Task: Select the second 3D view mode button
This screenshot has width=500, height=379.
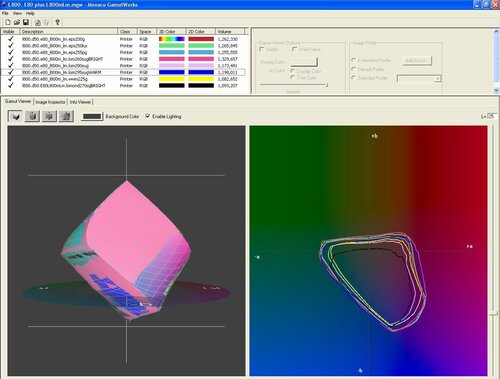Action: (32, 116)
